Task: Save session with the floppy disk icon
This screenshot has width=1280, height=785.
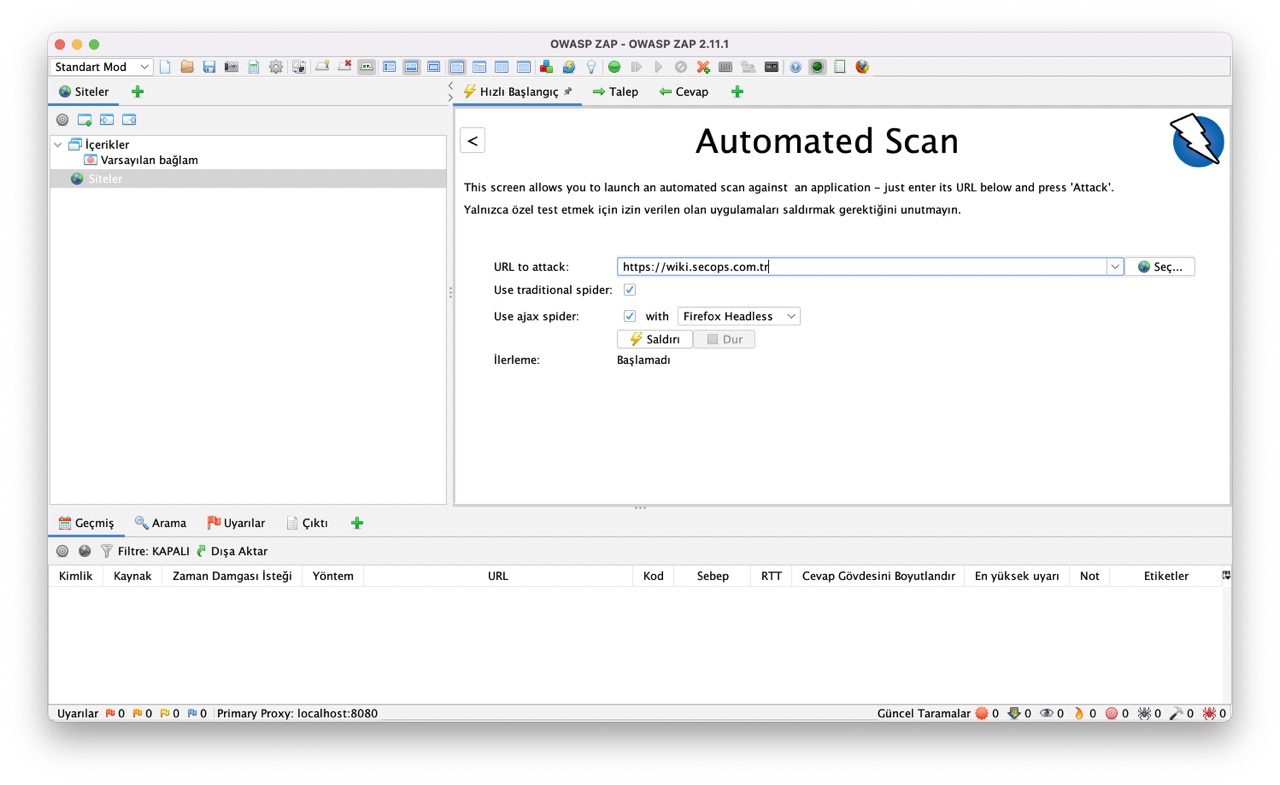Action: click(x=209, y=67)
